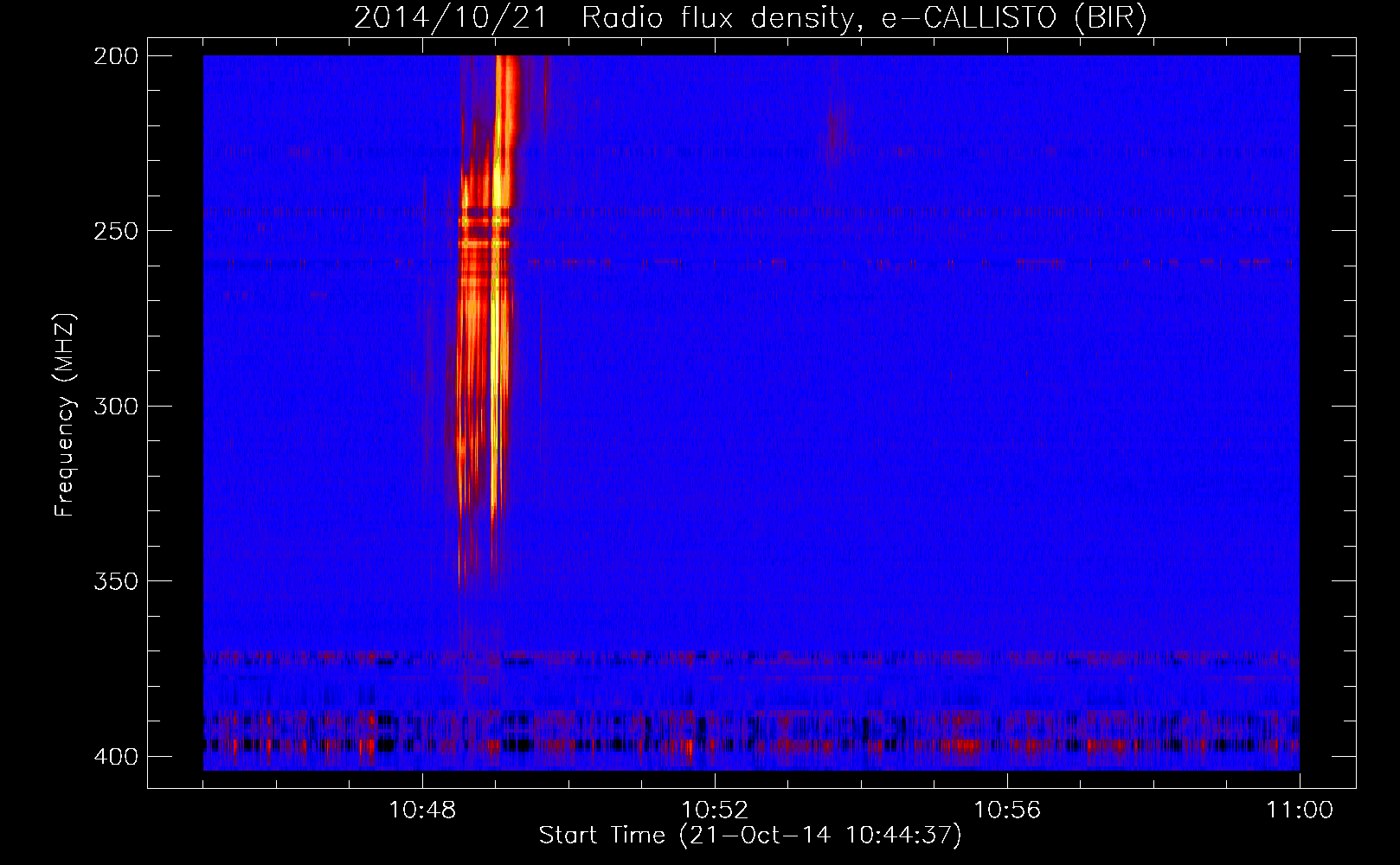The image size is (1400, 865).
Task: Select the '300' frequency axis label
Action: 115,406
